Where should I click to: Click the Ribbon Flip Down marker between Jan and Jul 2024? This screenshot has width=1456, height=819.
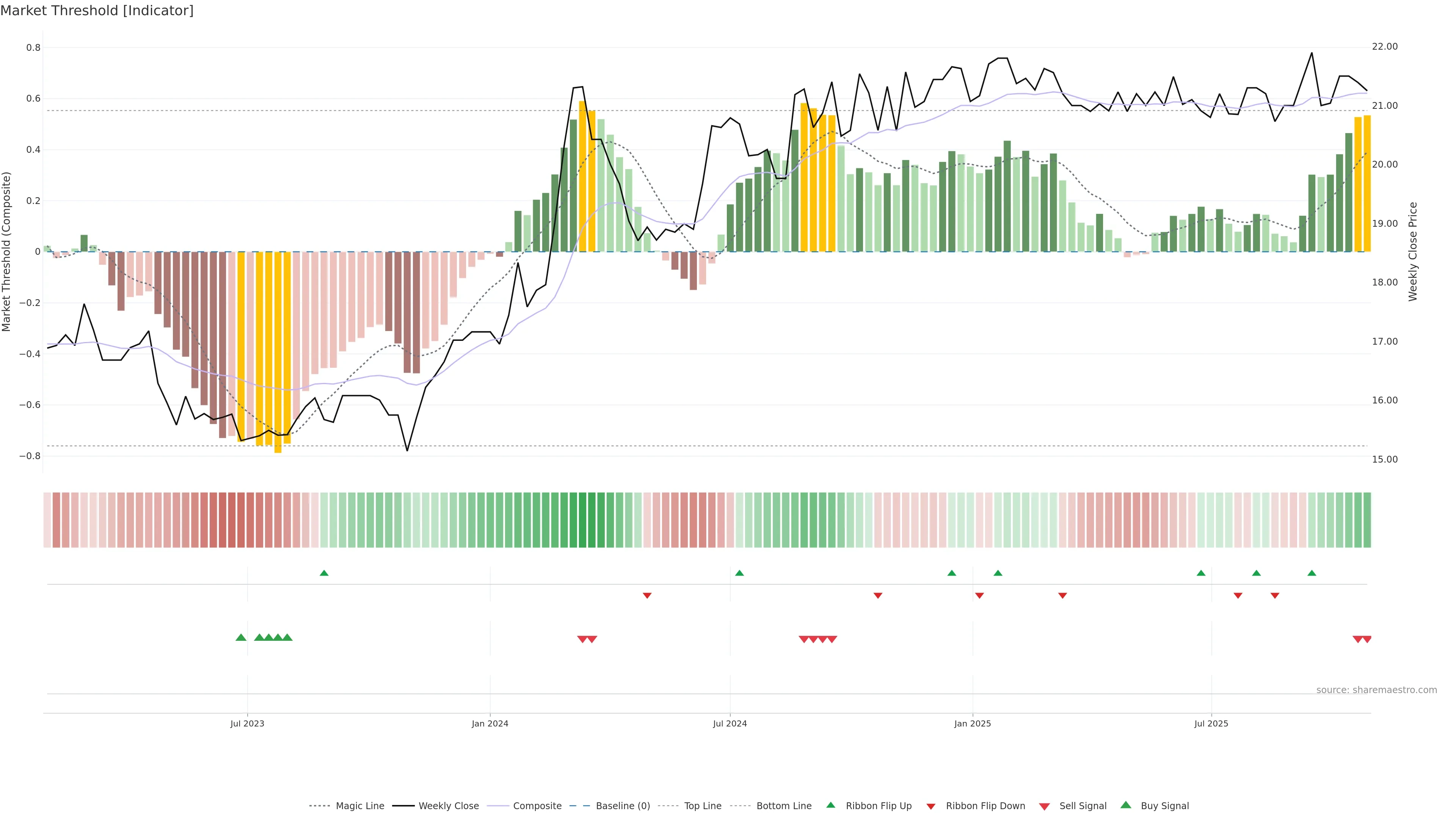[x=647, y=595]
